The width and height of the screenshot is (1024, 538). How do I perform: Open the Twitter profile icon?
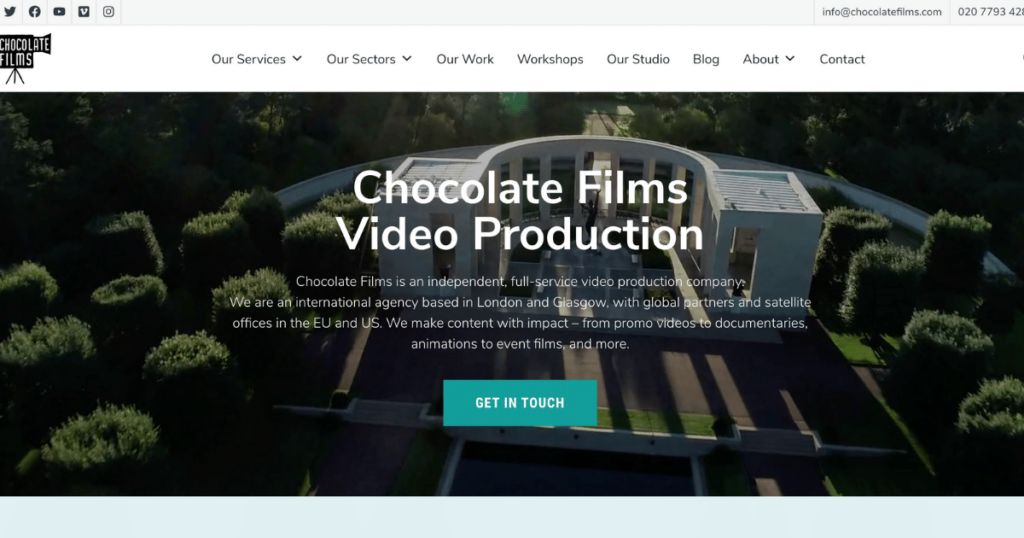(10, 12)
